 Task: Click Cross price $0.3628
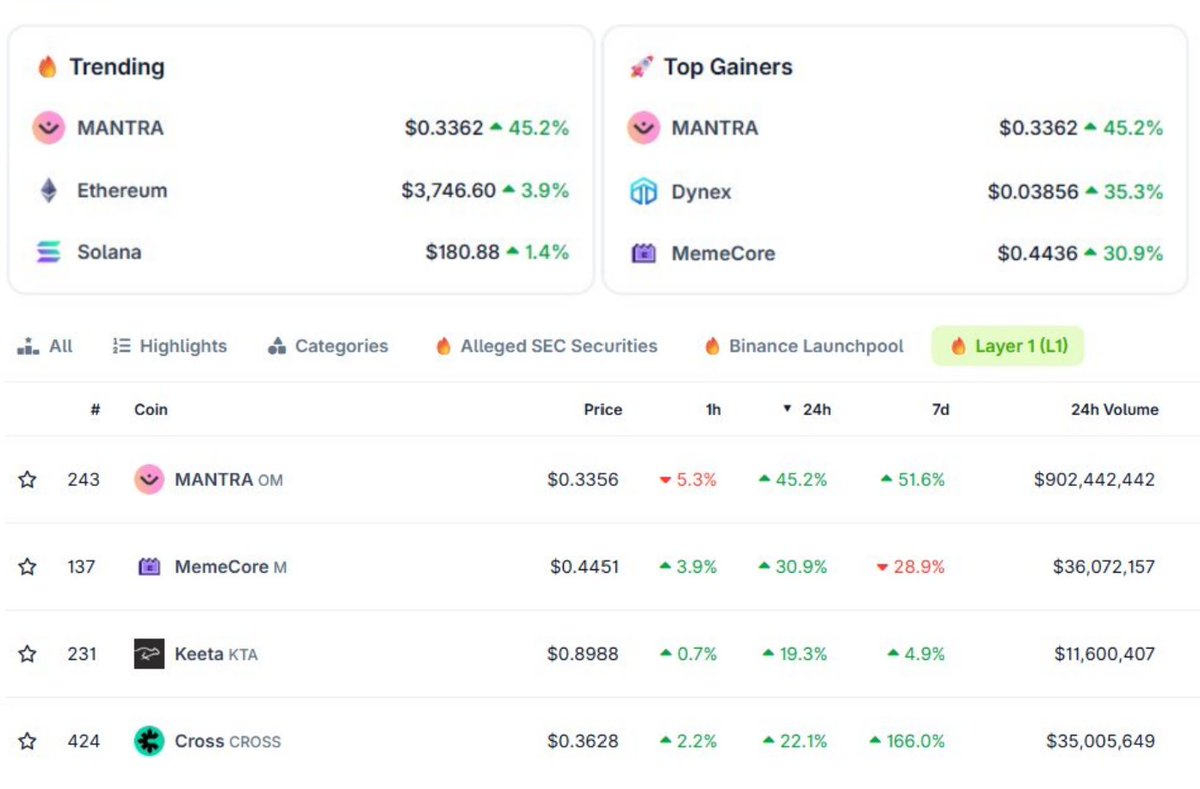tap(583, 741)
